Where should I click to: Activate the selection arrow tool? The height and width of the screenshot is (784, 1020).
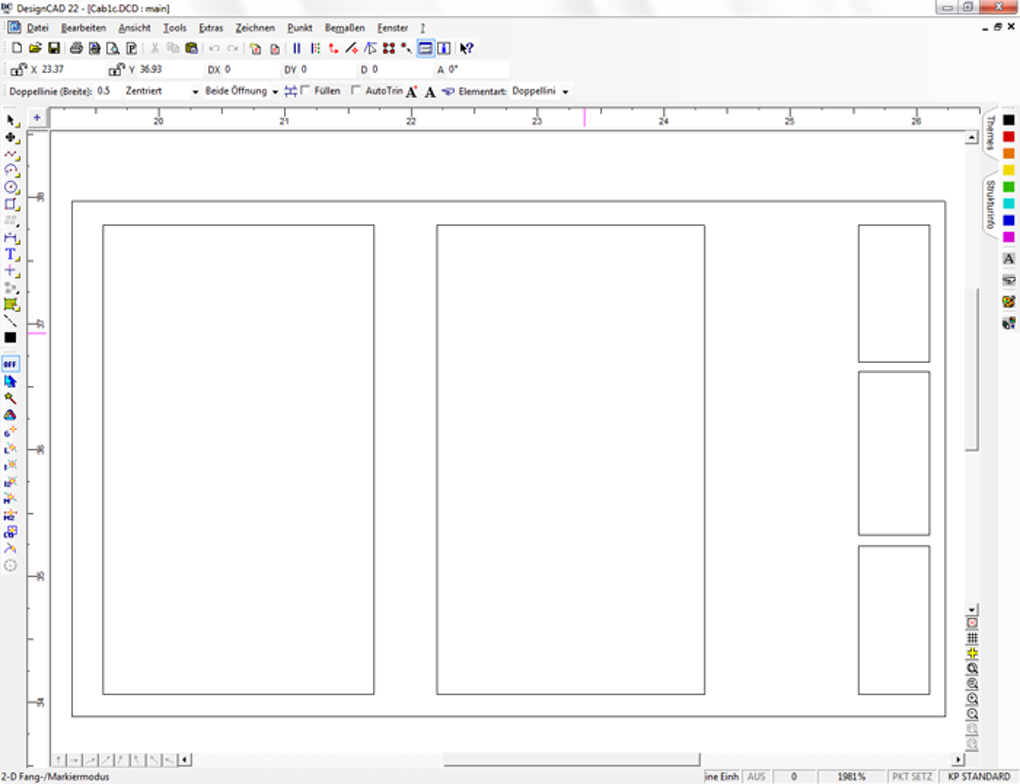coord(10,120)
